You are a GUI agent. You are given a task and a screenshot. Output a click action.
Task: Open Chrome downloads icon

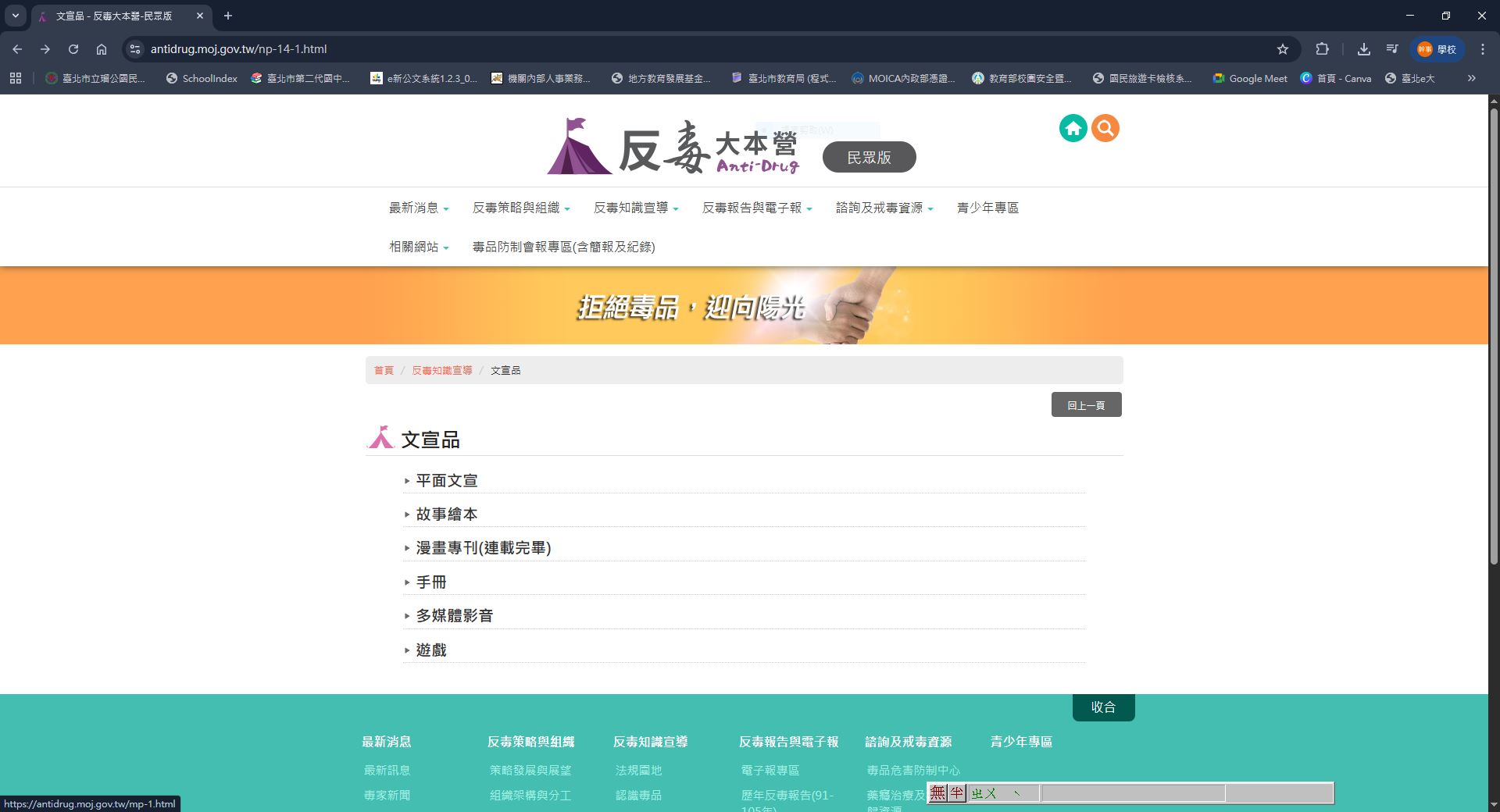pos(1363,49)
